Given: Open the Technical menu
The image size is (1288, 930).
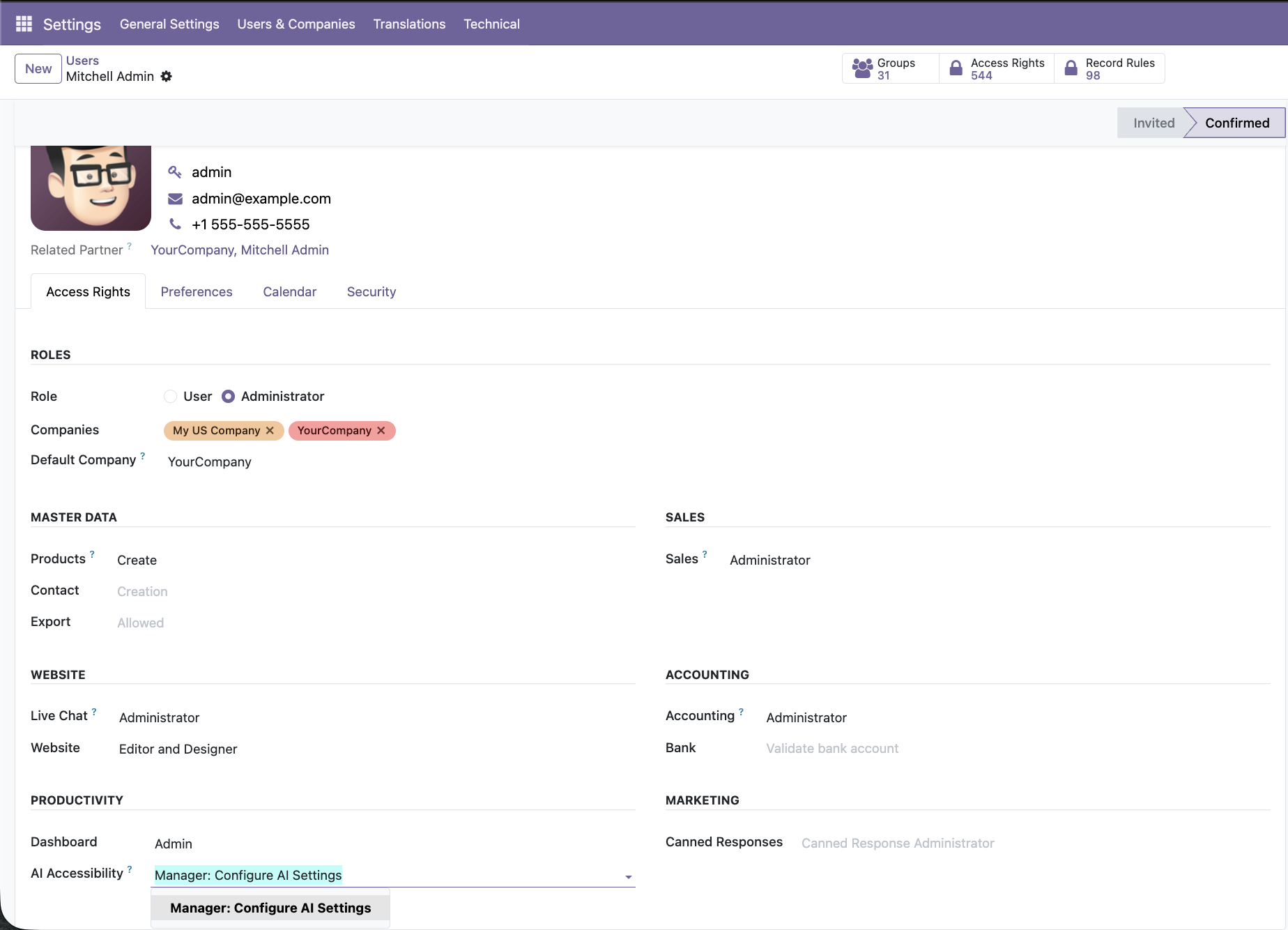Looking at the screenshot, I should pyautogui.click(x=491, y=24).
